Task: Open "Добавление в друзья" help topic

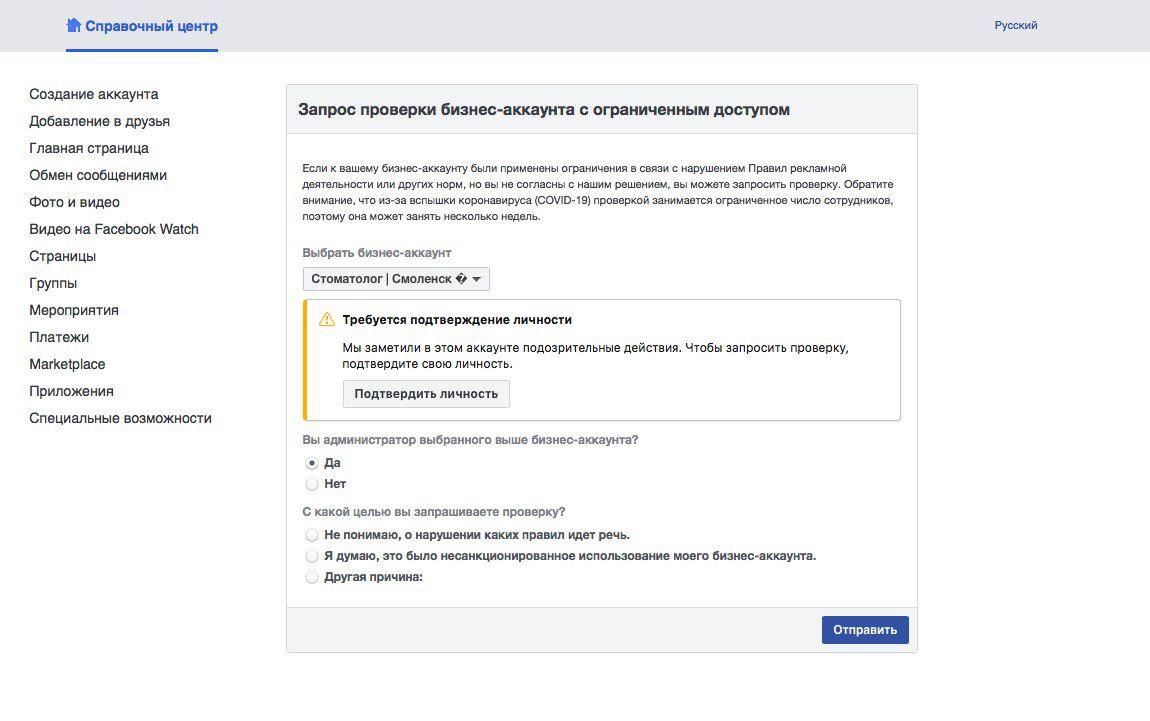Action: click(x=99, y=121)
